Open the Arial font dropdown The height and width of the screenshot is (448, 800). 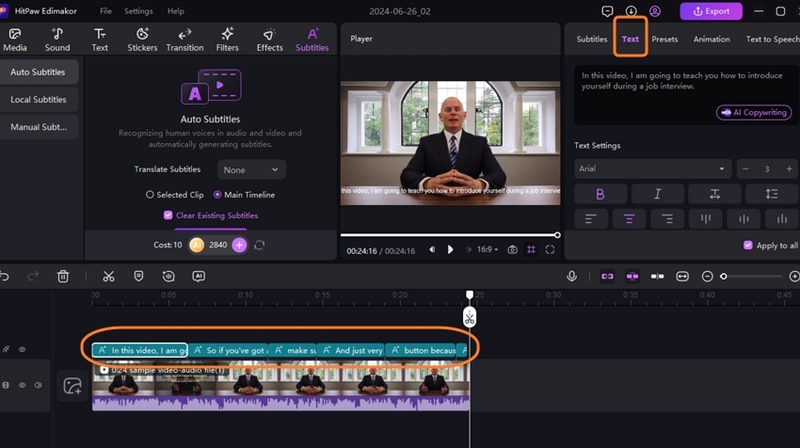653,168
